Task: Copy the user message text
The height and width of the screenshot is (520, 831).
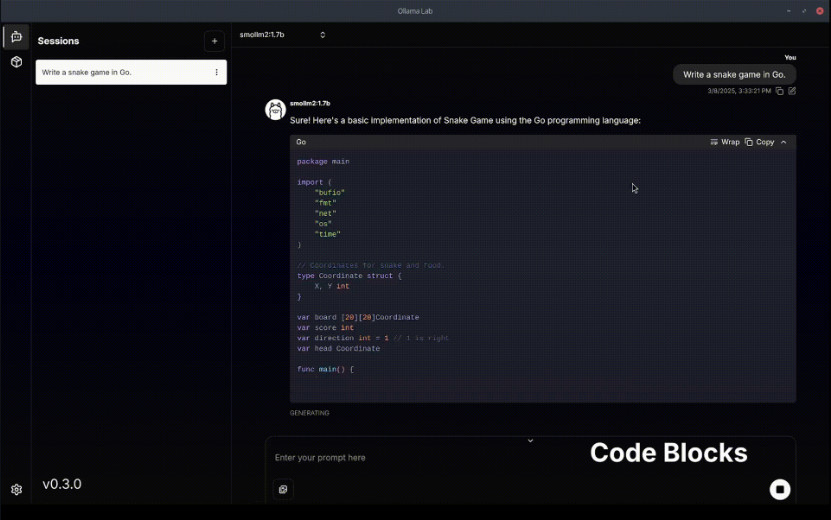Action: pyautogui.click(x=780, y=91)
